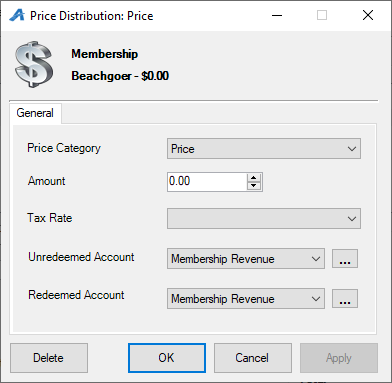Open the Price Category dropdown
Viewport: 392px width, 383px height.
pos(264,149)
